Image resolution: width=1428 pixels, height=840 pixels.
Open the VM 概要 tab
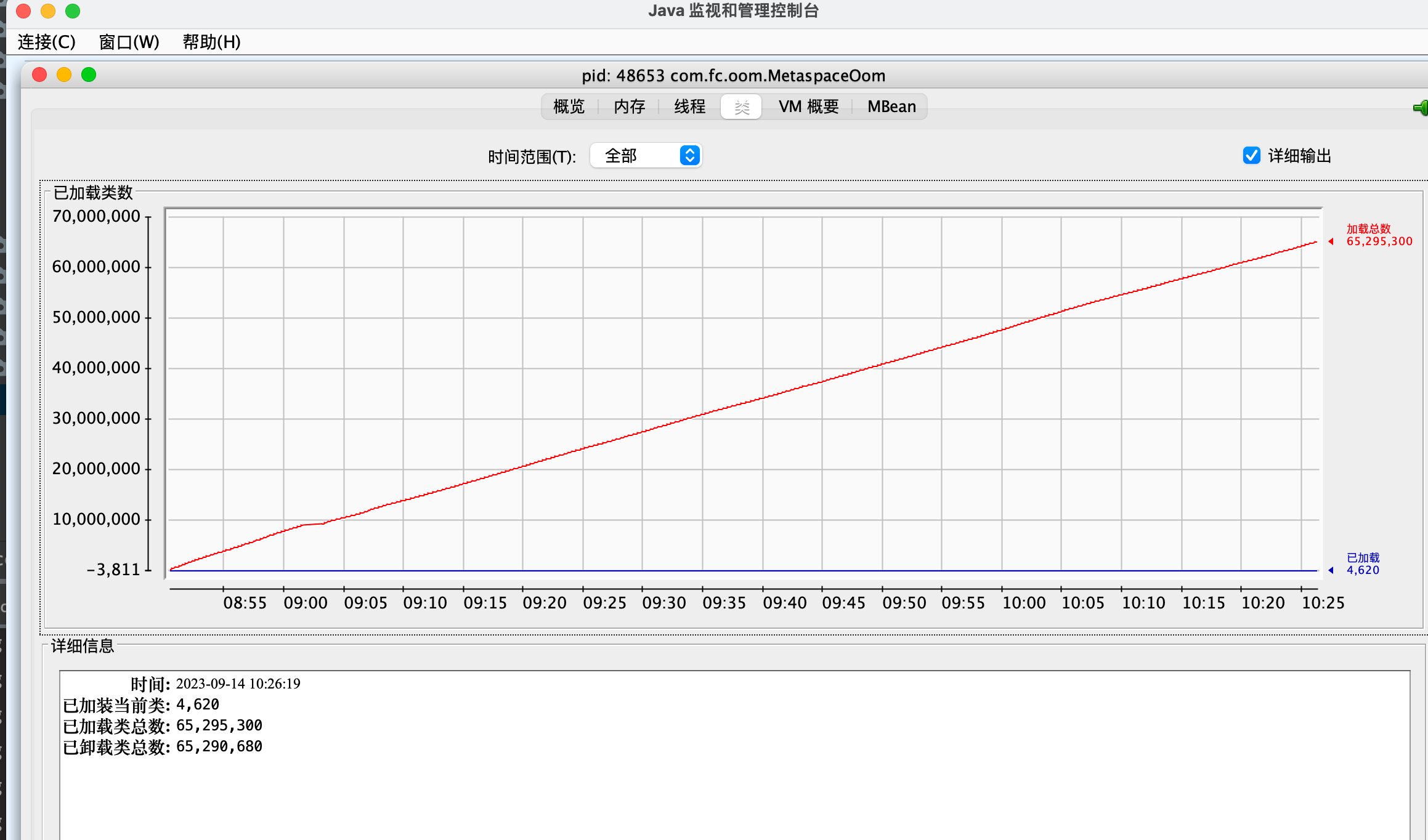click(808, 107)
